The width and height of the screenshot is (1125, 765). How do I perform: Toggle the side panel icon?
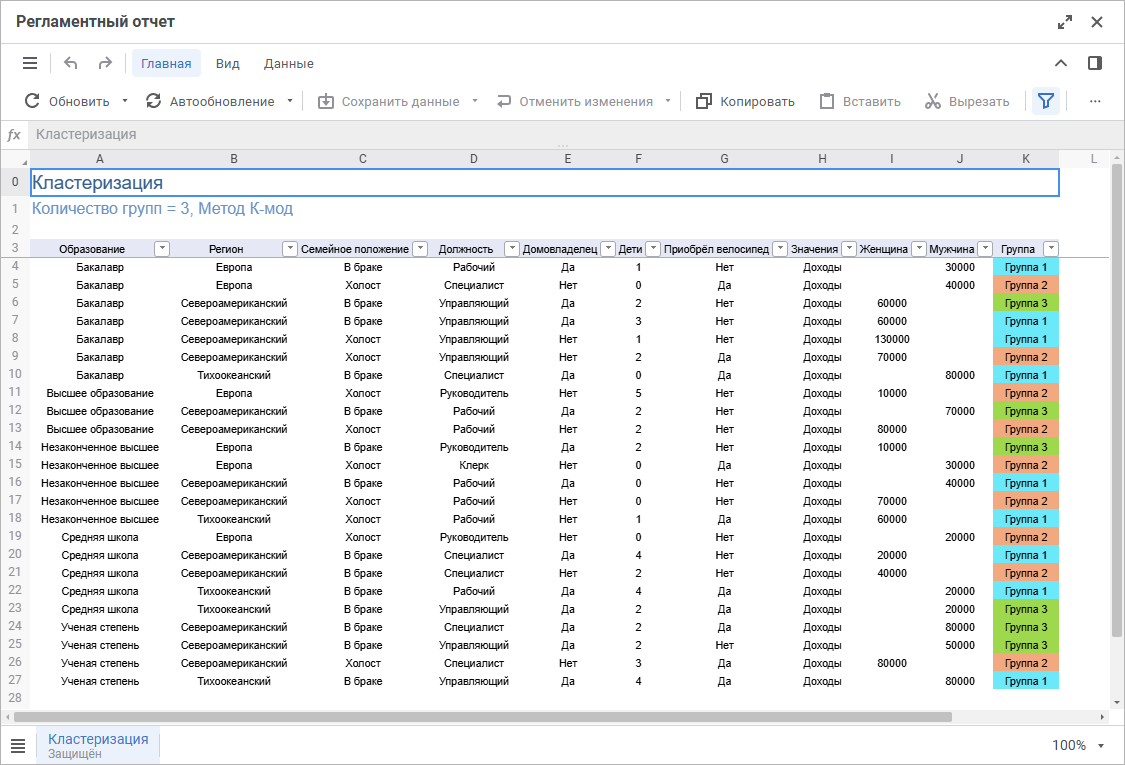[x=1095, y=63]
